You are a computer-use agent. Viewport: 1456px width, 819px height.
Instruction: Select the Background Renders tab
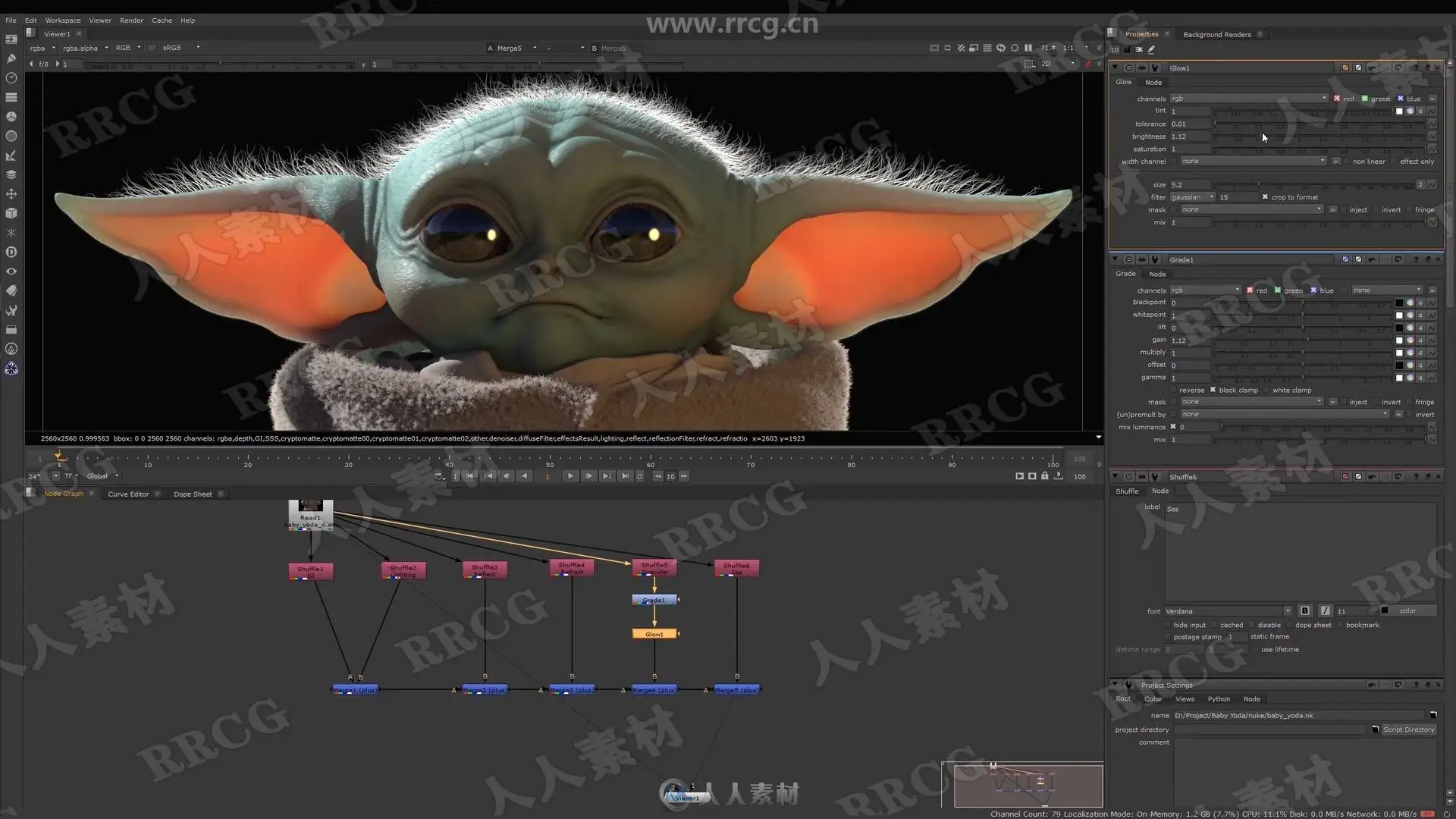click(1216, 34)
